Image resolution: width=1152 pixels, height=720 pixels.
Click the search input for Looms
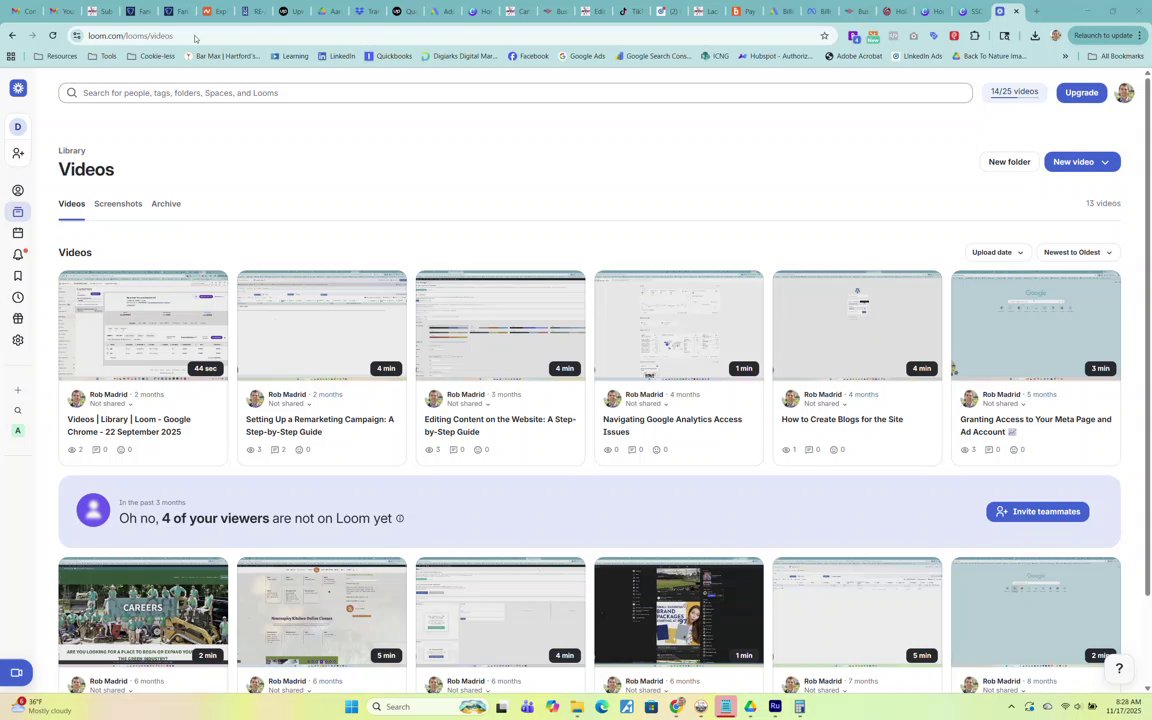point(515,93)
